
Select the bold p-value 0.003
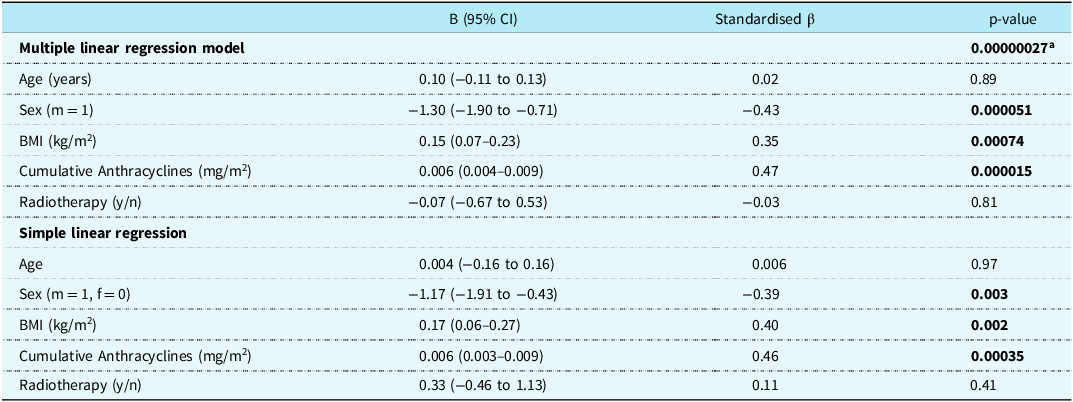988,295
